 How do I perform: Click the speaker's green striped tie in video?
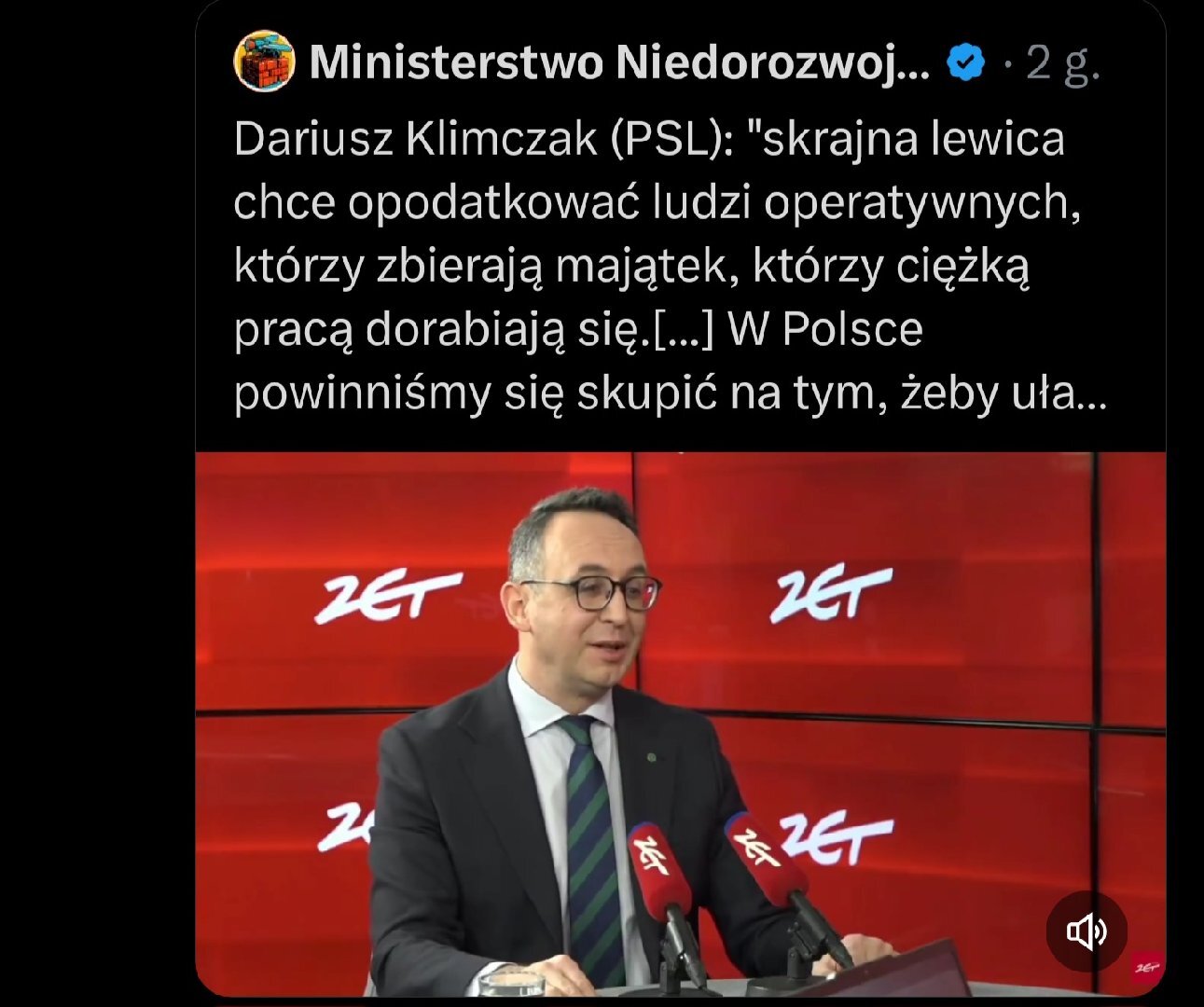(x=593, y=839)
